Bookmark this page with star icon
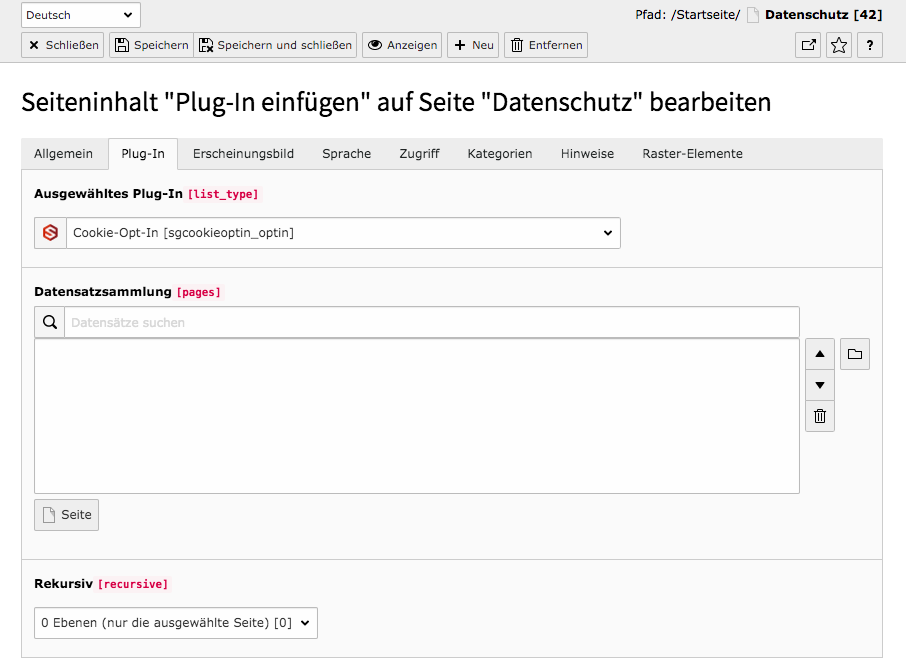The width and height of the screenshot is (906, 663). [839, 45]
